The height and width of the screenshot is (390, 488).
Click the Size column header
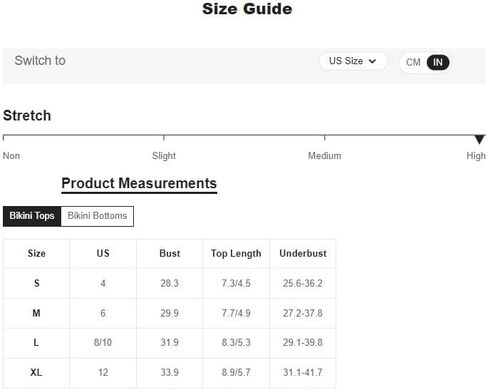coord(37,253)
